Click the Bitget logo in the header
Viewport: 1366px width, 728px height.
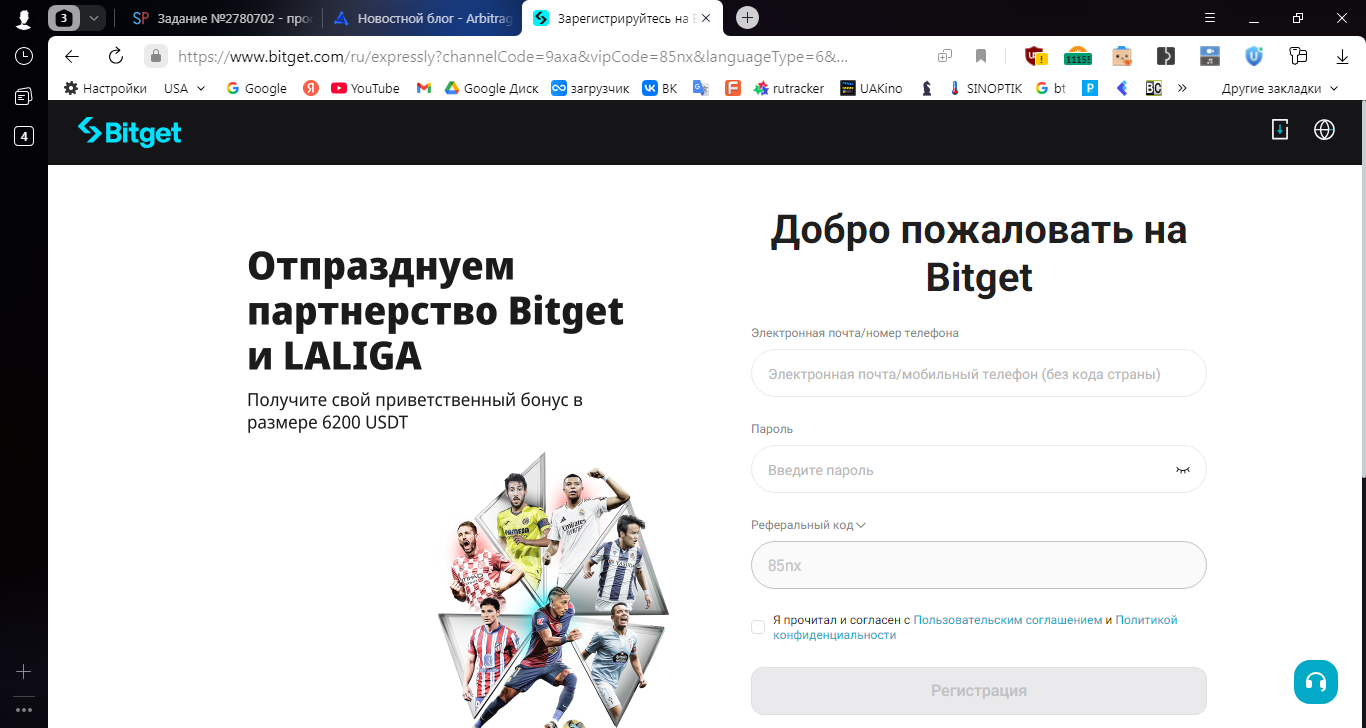130,131
